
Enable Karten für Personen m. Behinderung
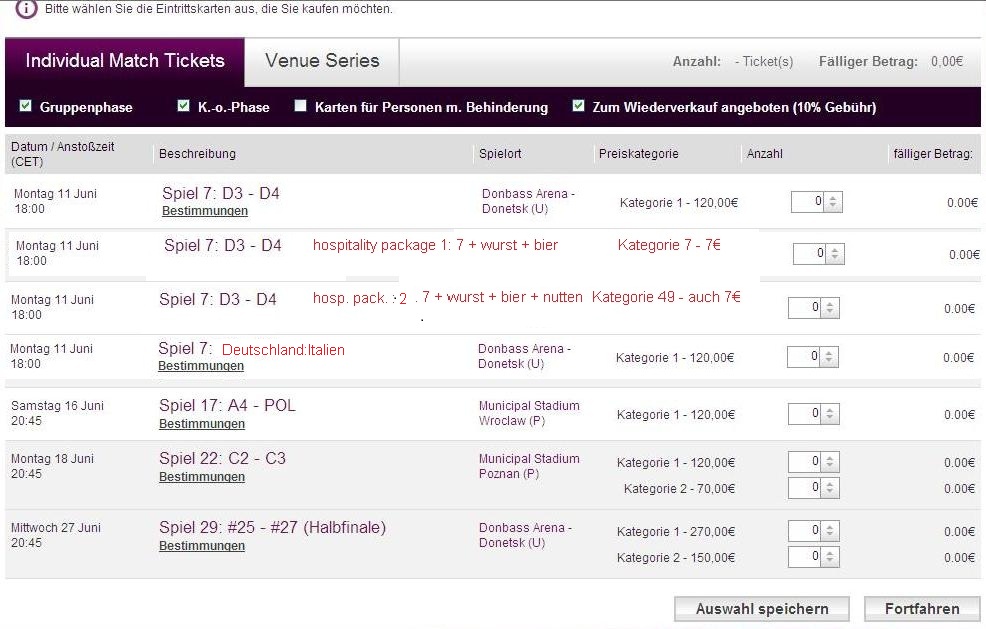[x=300, y=106]
